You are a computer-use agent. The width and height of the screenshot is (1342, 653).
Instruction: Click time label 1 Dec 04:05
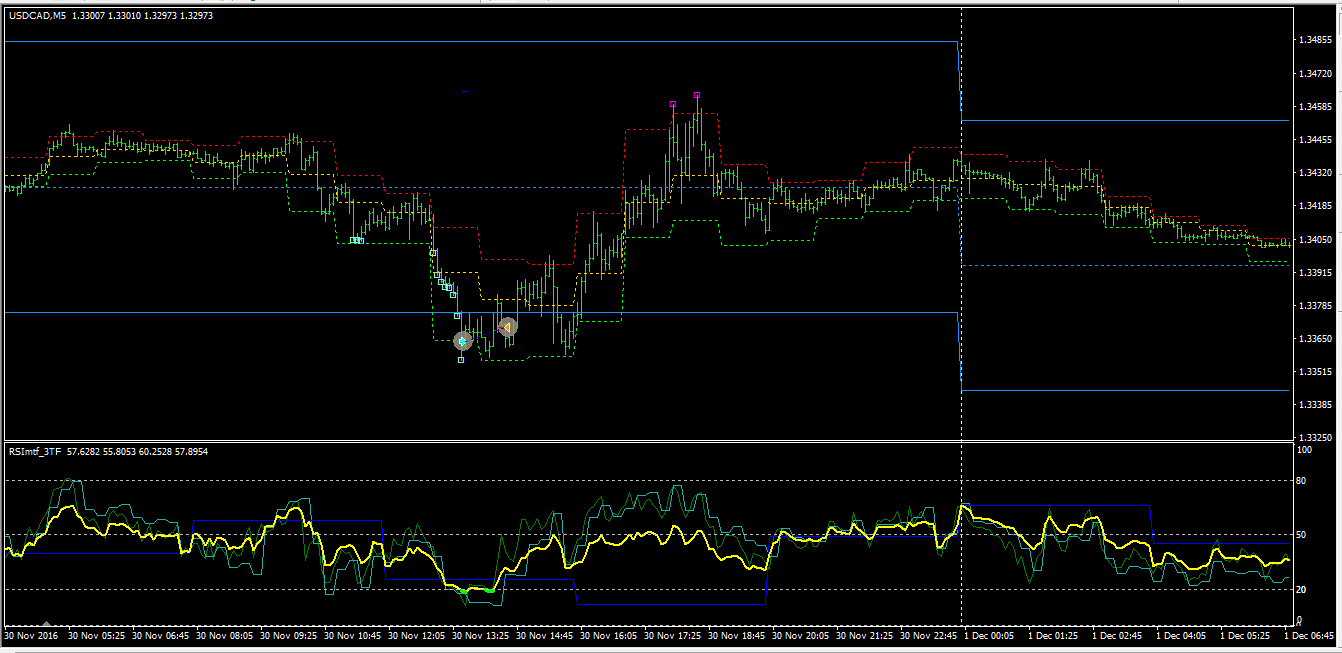pos(1183,635)
